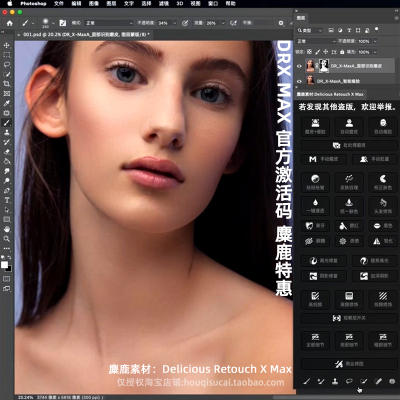Open brush flow 20% slider dropdown
This screenshot has width=400, height=400.
click(x=223, y=23)
